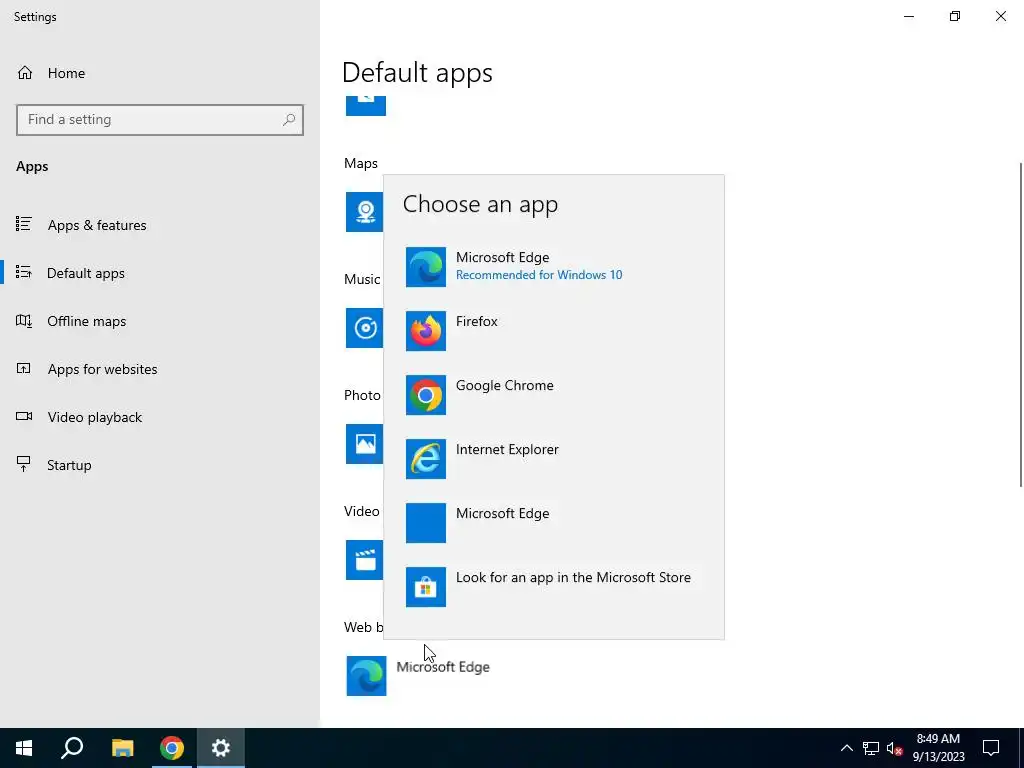Click the Internet Explorer text label
1024x768 pixels.
[507, 449]
